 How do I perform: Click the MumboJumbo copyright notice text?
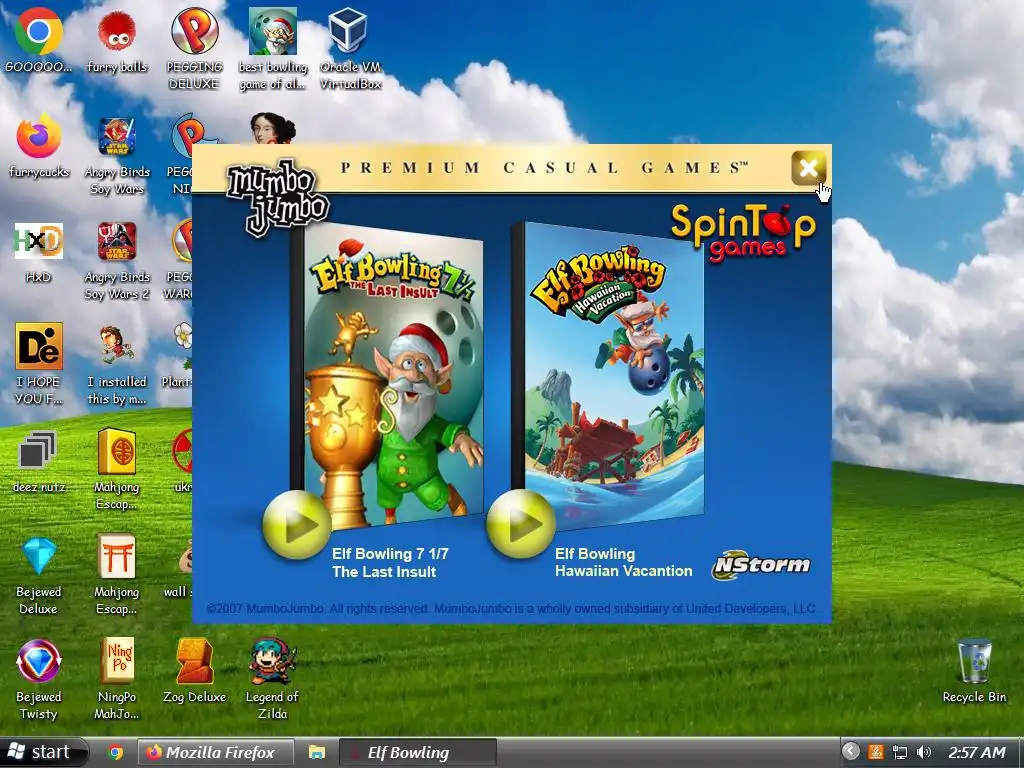click(511, 609)
